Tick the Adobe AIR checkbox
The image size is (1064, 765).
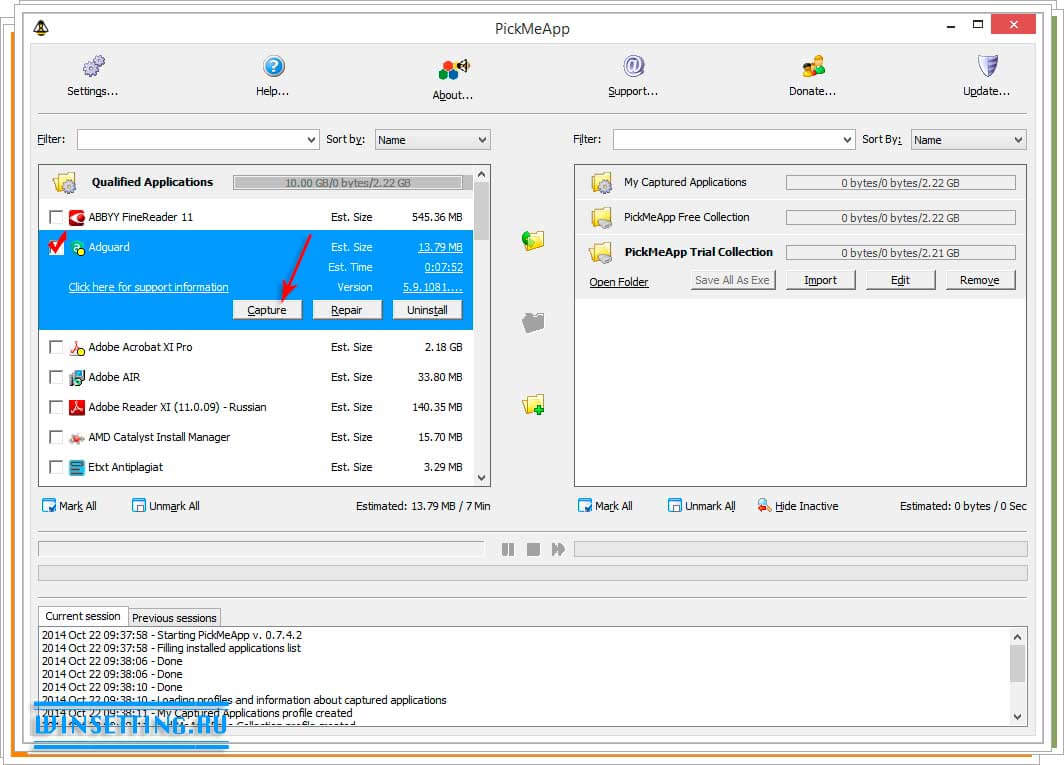(56, 377)
